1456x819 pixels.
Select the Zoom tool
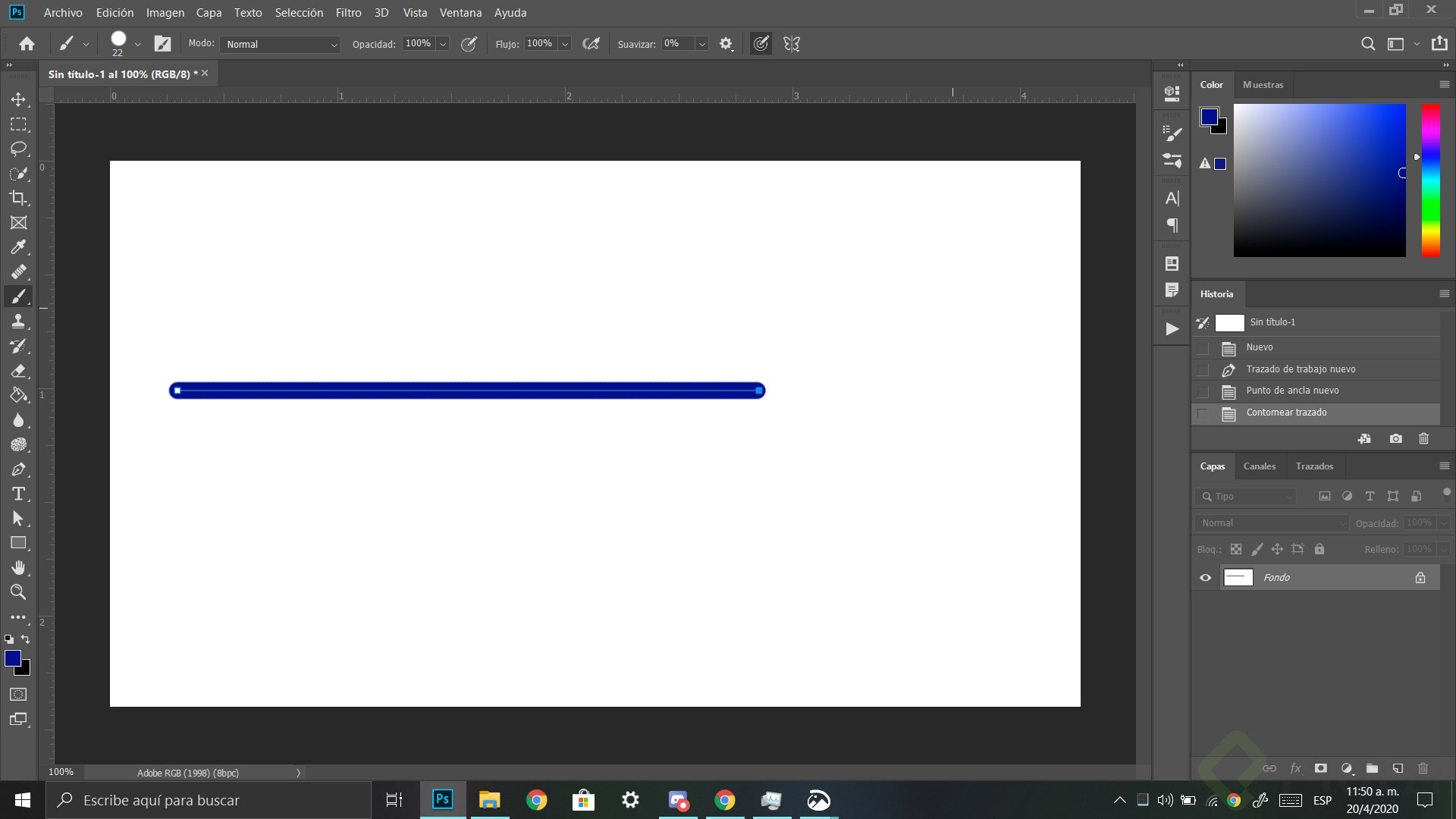coord(18,592)
